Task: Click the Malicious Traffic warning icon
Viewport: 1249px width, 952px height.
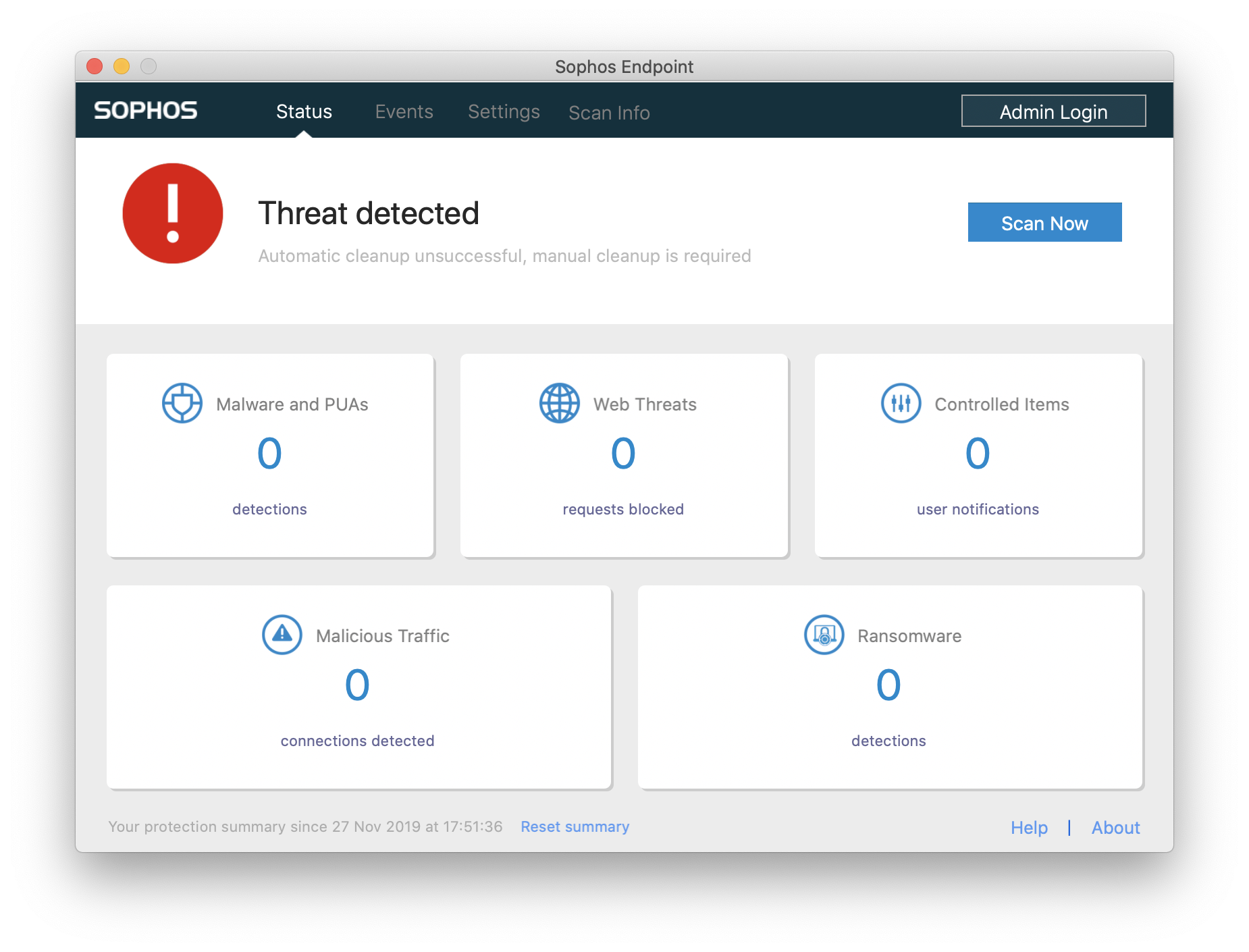Action: (x=282, y=635)
